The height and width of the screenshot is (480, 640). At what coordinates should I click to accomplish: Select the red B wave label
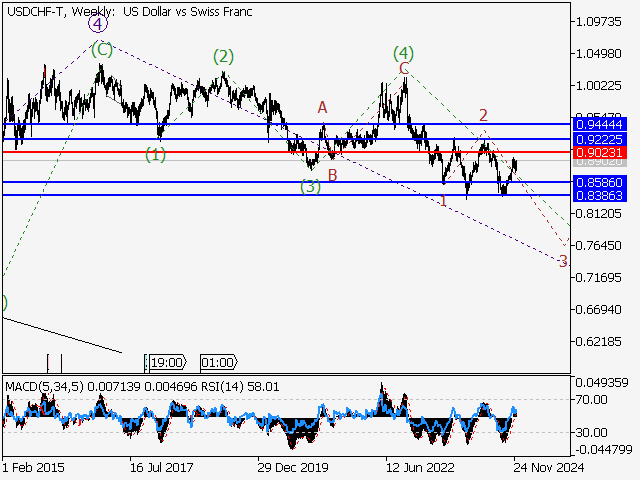(332, 176)
